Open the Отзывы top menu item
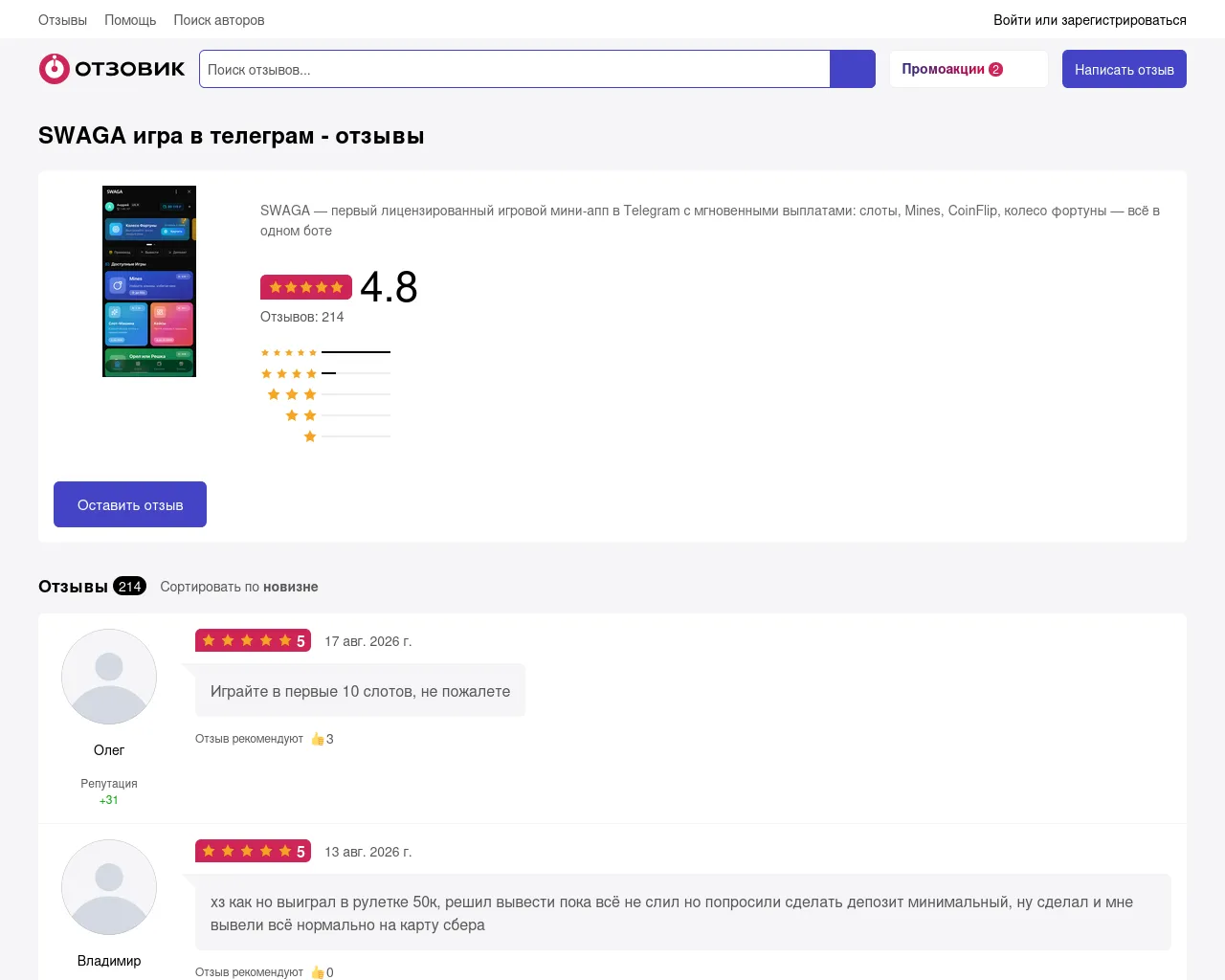1225x980 pixels. [x=62, y=20]
